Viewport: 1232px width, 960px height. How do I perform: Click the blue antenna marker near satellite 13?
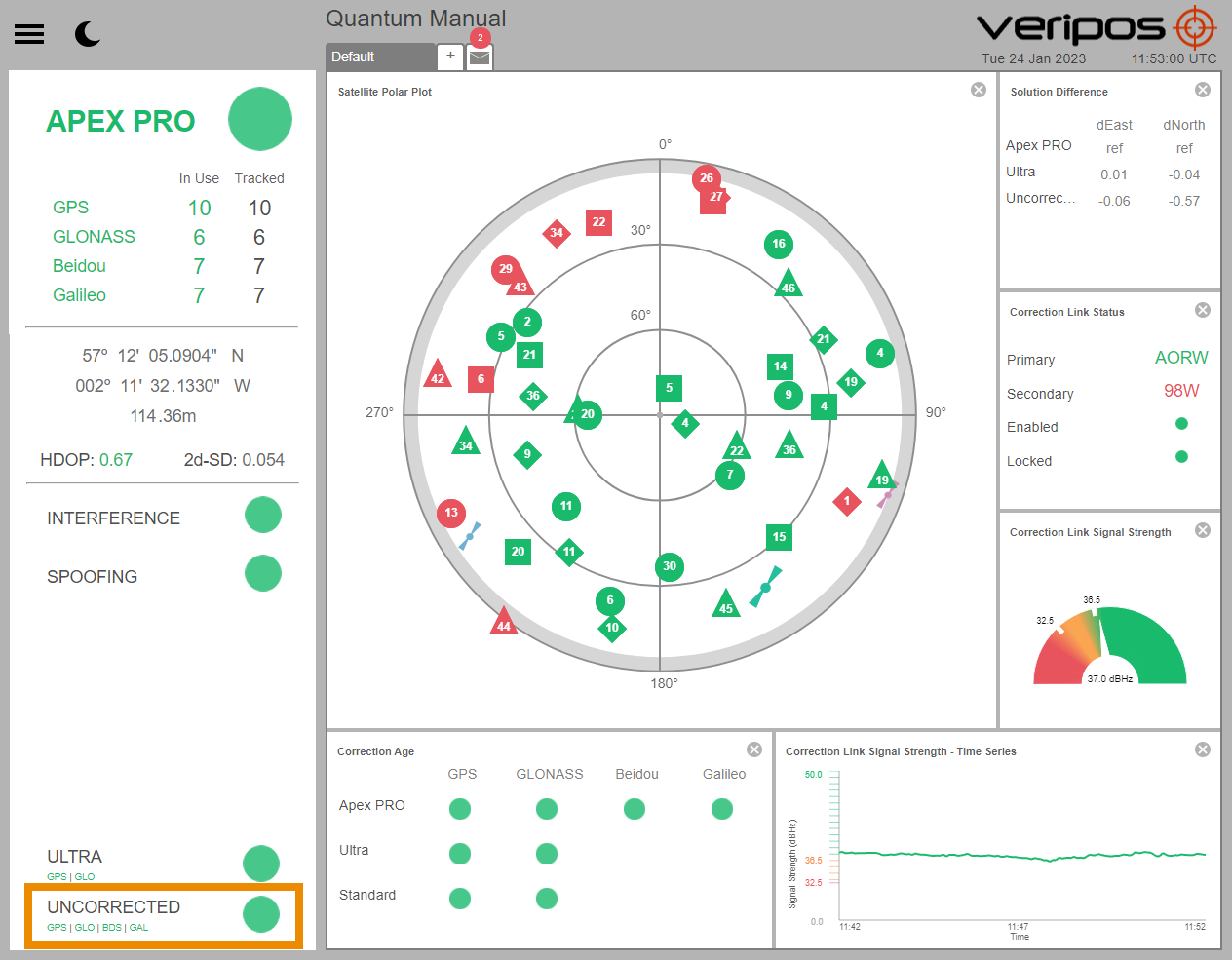pyautogui.click(x=471, y=536)
